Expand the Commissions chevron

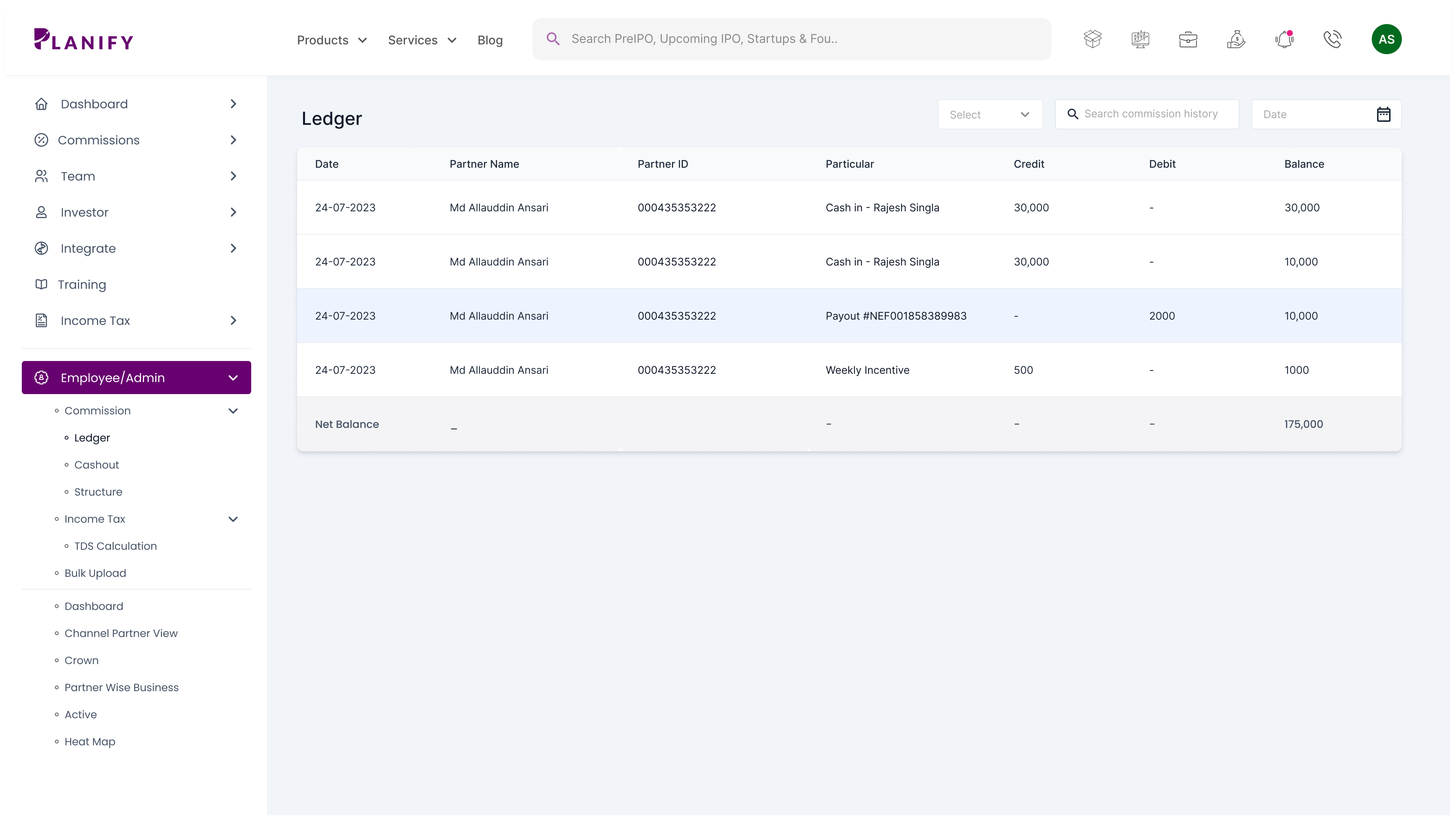pyautogui.click(x=234, y=140)
